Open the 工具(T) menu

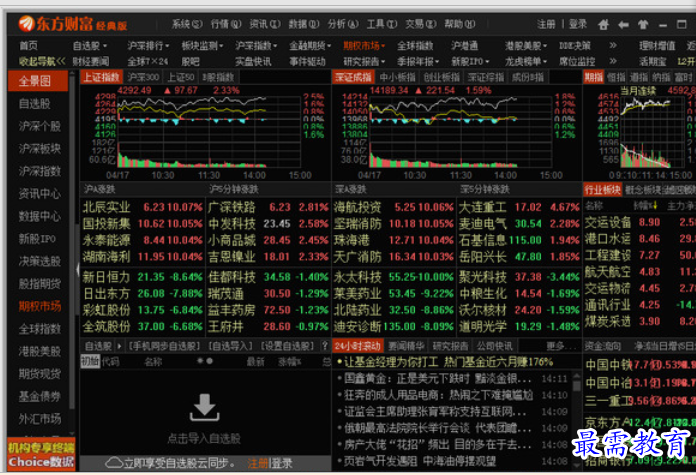click(x=382, y=24)
